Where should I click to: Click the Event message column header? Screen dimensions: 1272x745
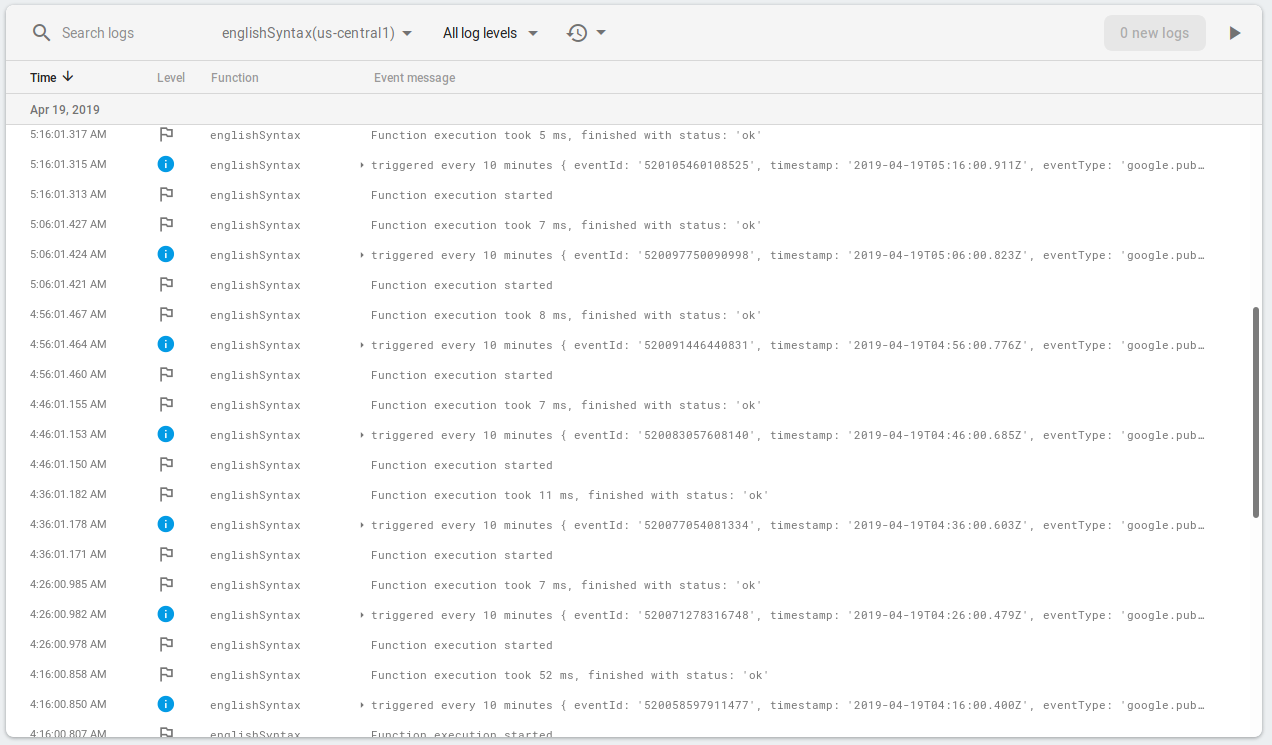pos(414,77)
